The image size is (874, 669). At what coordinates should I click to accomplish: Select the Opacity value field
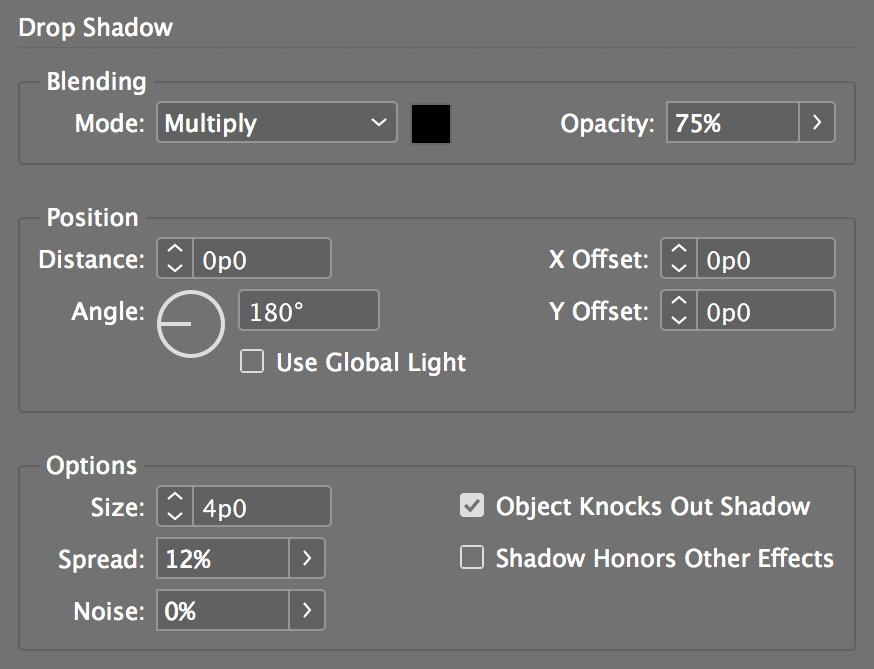click(730, 123)
